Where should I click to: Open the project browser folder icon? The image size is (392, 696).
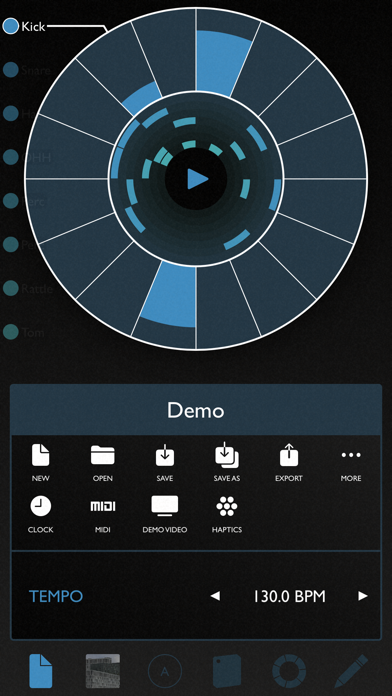click(x=103, y=455)
